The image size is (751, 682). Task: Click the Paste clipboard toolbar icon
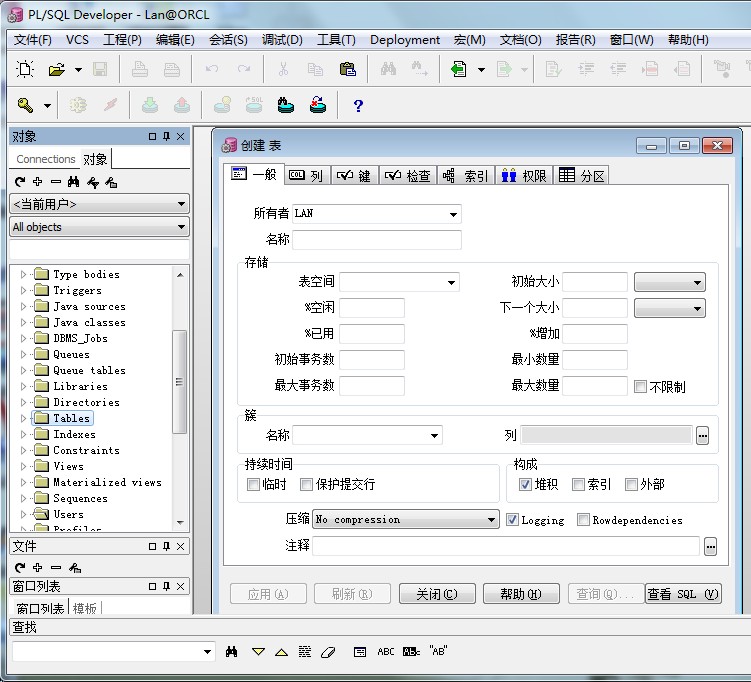pyautogui.click(x=347, y=69)
